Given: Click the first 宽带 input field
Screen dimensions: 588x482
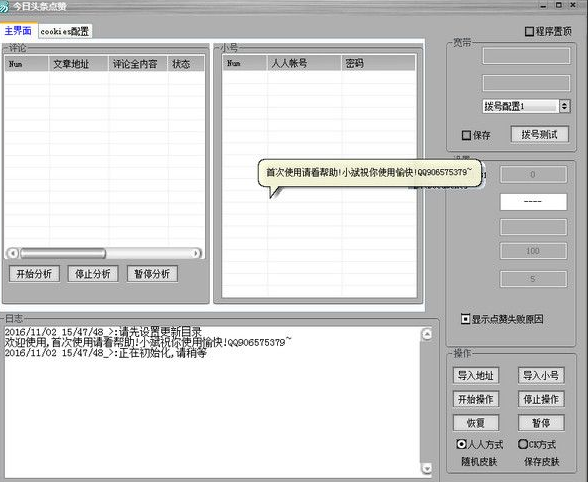Looking at the screenshot, I should coord(526,56).
